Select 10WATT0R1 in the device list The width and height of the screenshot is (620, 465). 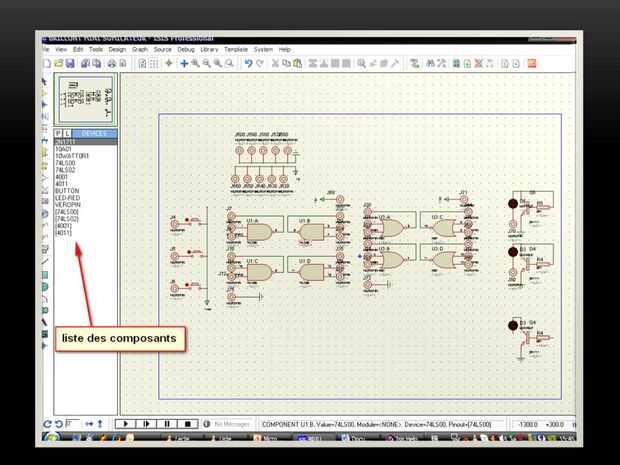coord(72,156)
